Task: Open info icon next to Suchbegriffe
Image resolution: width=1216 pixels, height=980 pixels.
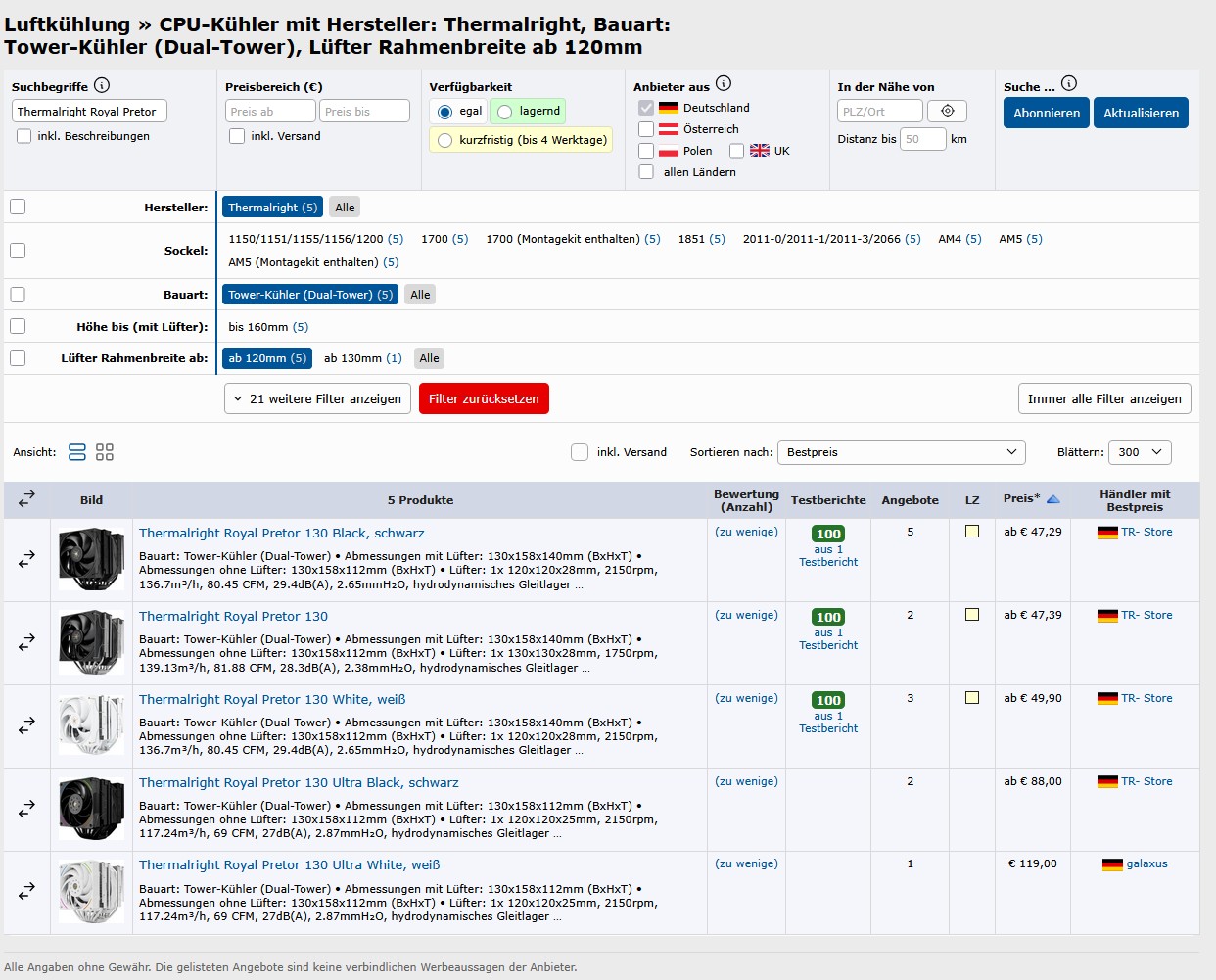Action: coord(102,85)
